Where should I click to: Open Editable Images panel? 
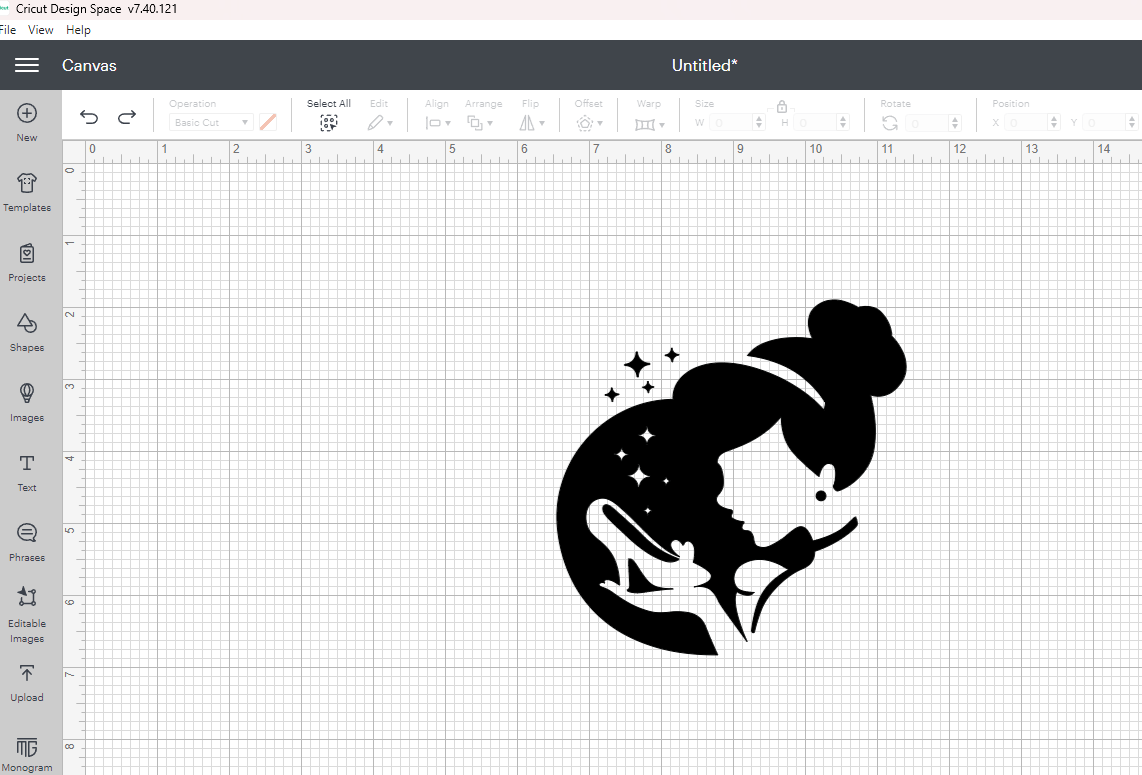click(27, 615)
